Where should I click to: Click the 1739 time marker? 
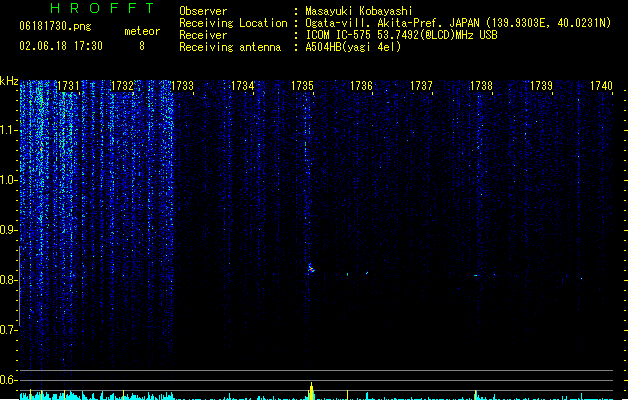[x=542, y=86]
